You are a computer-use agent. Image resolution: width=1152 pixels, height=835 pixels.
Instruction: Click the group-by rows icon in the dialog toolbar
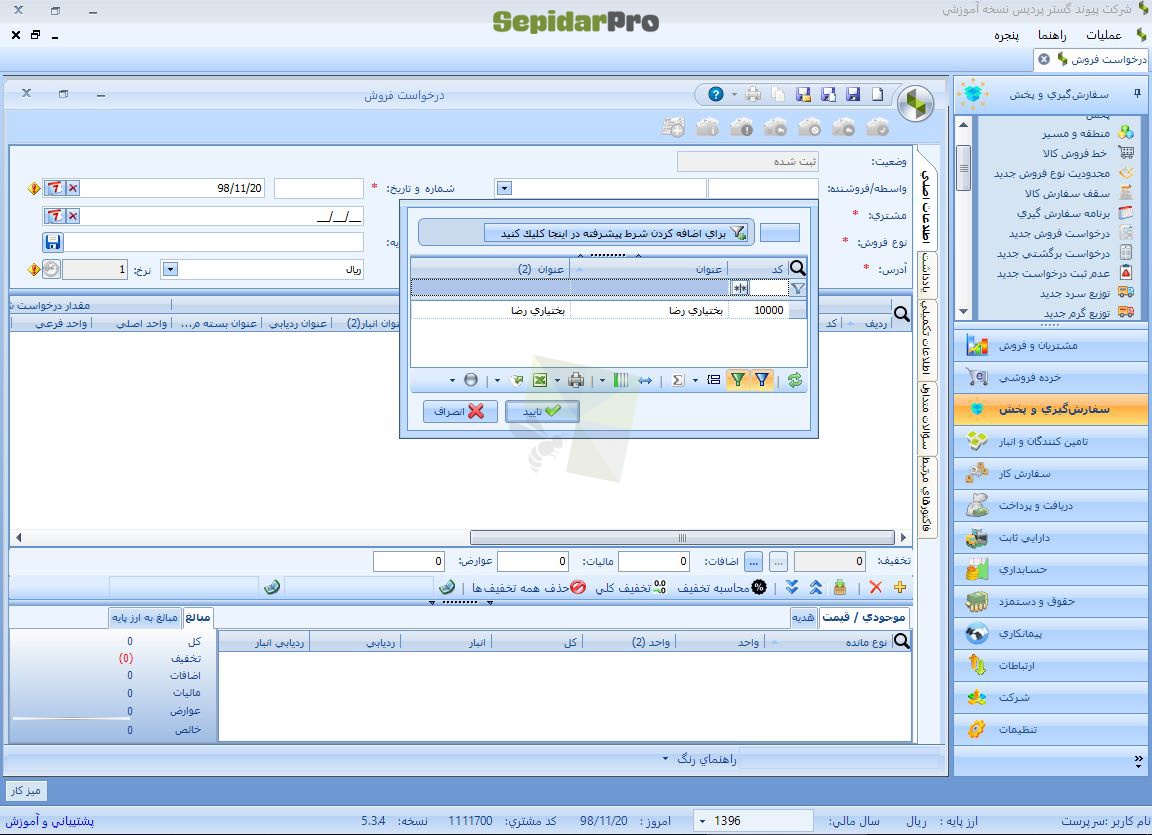click(x=713, y=380)
